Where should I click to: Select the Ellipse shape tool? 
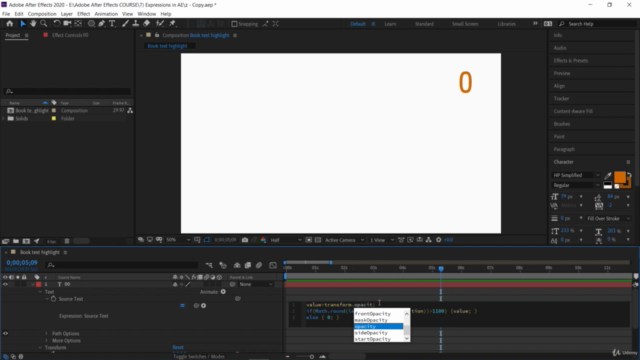click(x=91, y=24)
